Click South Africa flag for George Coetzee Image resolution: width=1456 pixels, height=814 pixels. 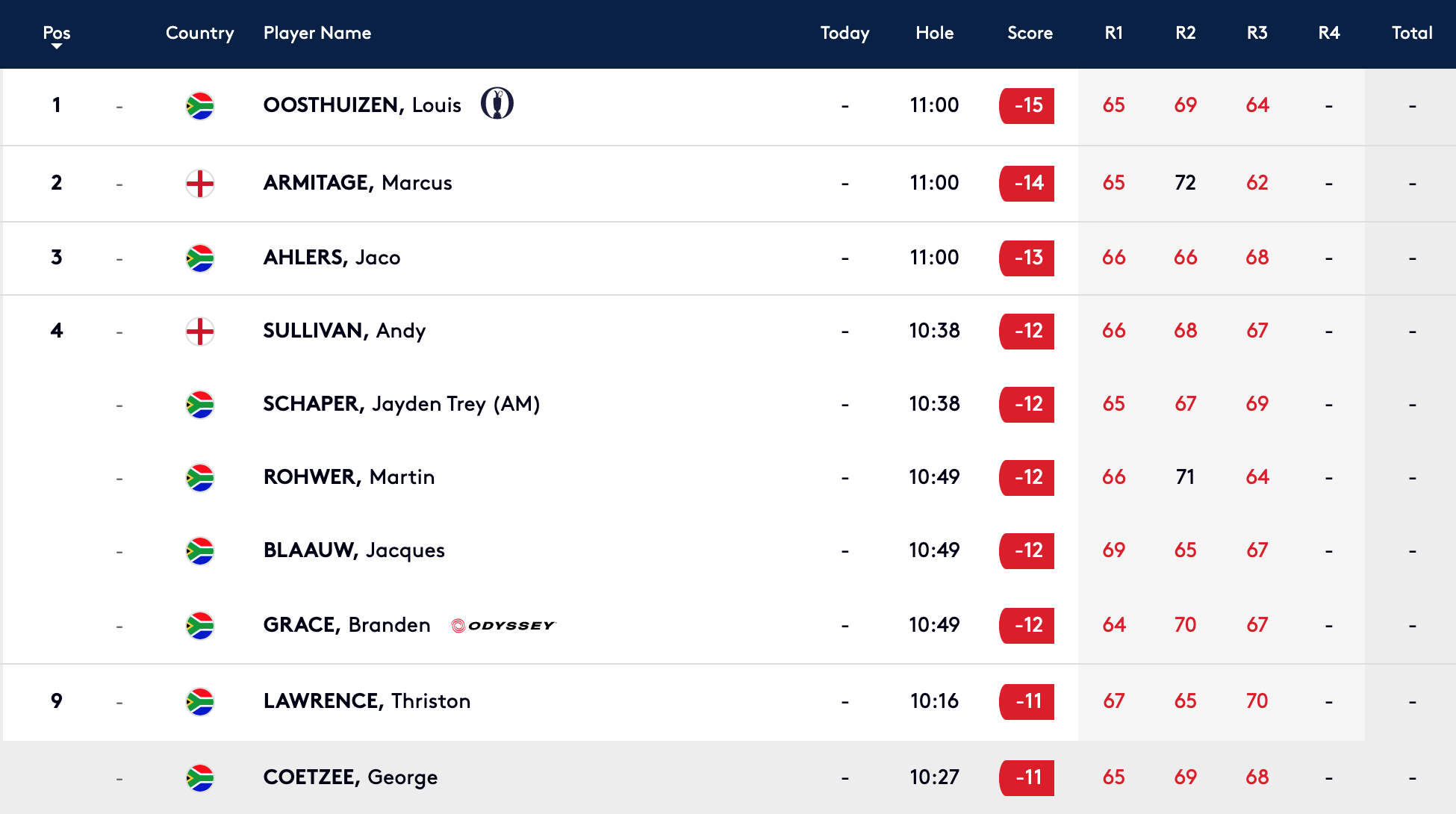200,778
